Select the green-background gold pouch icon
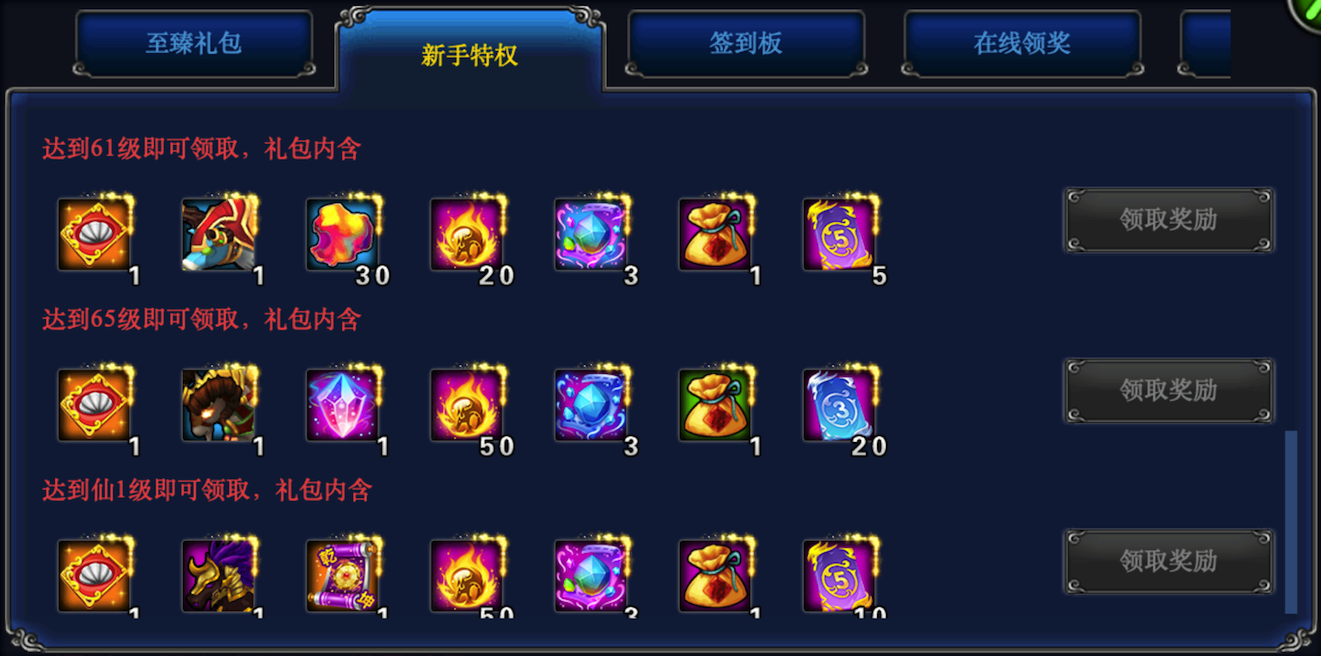The height and width of the screenshot is (656, 1321). point(716,405)
